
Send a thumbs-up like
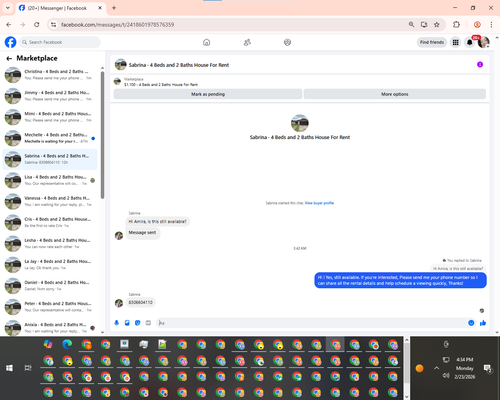(483, 323)
